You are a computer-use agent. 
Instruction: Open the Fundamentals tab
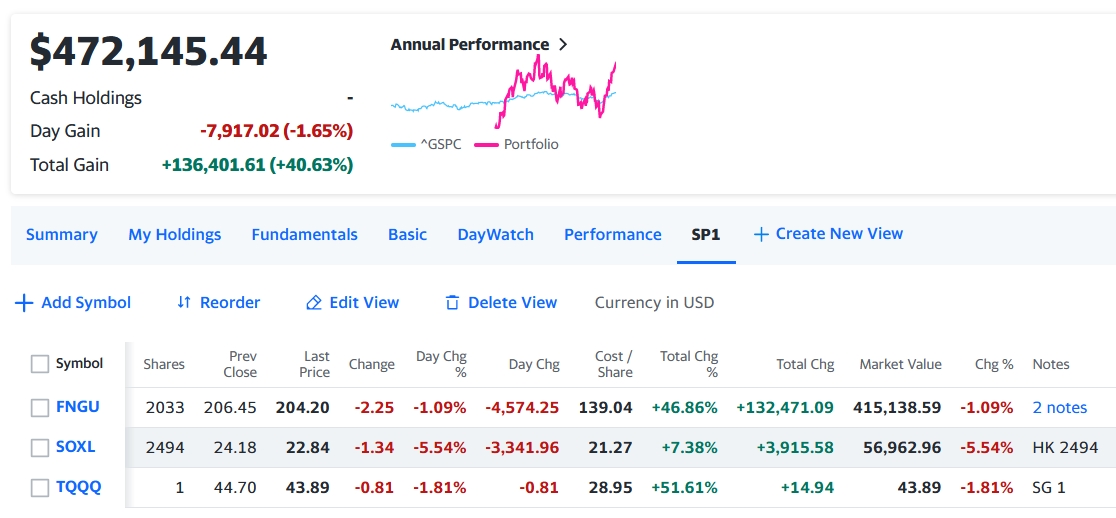click(304, 235)
